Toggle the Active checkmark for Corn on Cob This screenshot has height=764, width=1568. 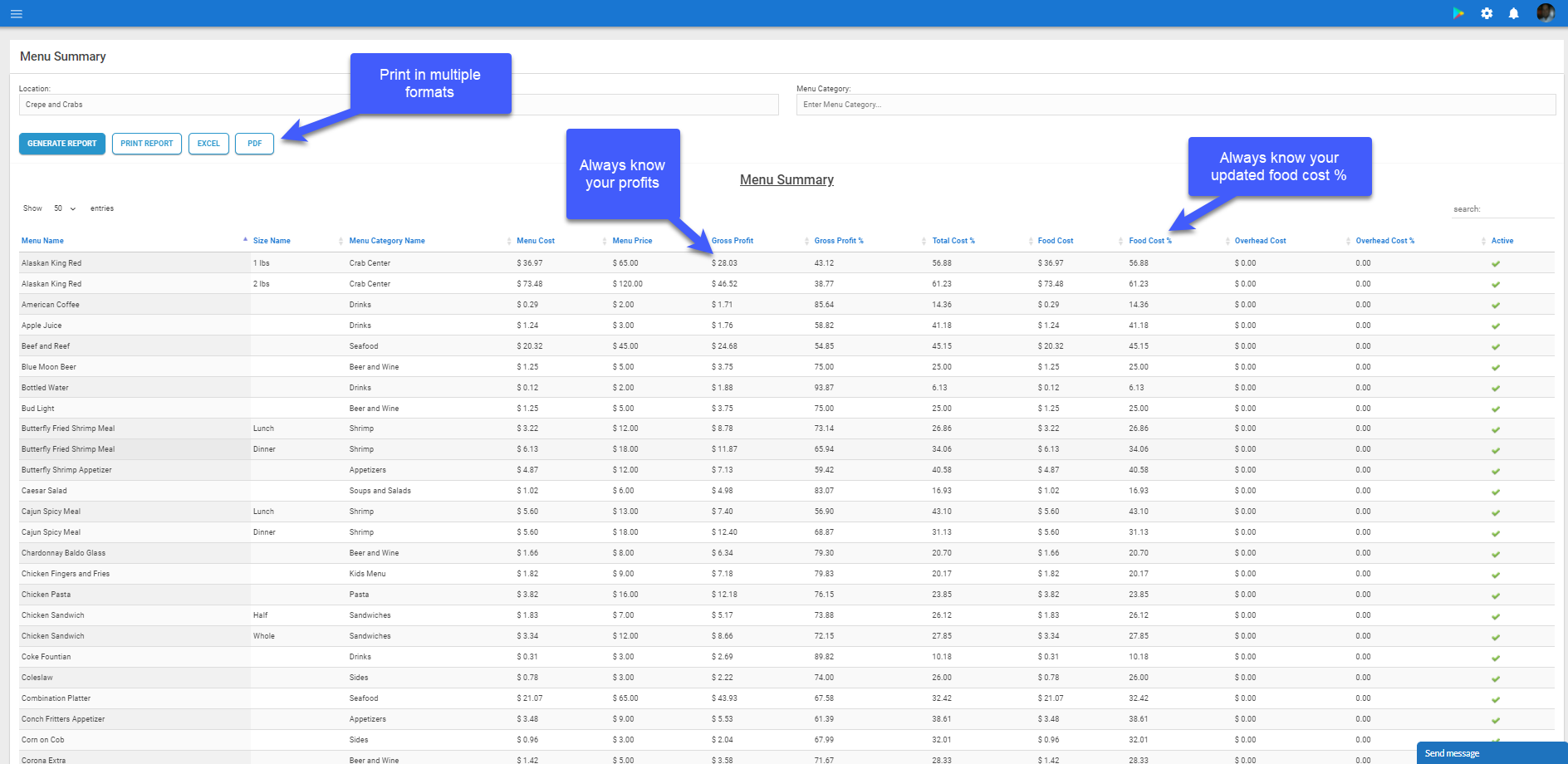point(1496,740)
